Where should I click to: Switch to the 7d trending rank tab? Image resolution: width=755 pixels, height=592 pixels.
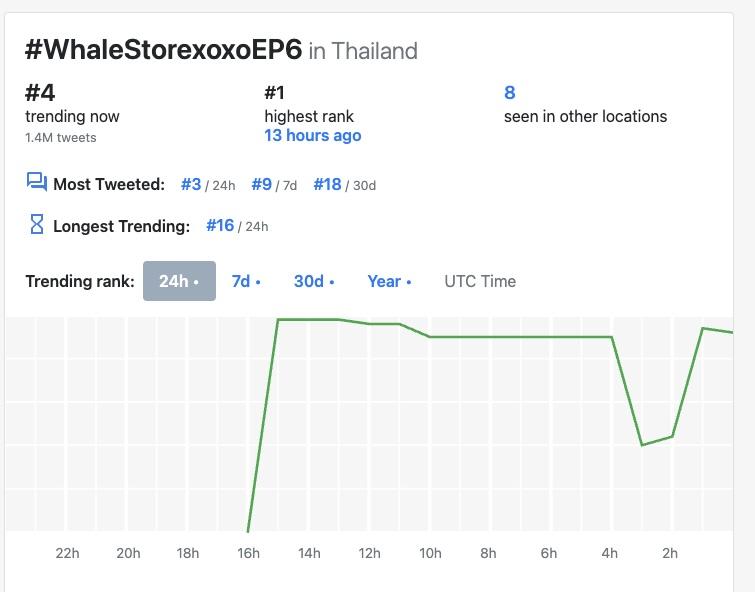click(x=246, y=281)
